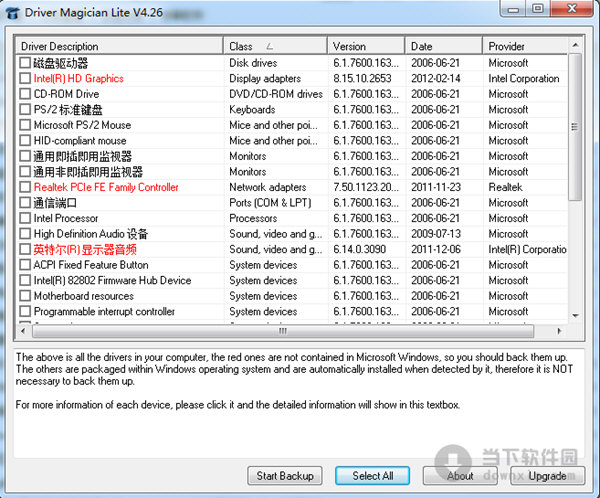Check the 通用非即插即用监视器 checkbox
The width and height of the screenshot is (600, 498).
pos(25,171)
